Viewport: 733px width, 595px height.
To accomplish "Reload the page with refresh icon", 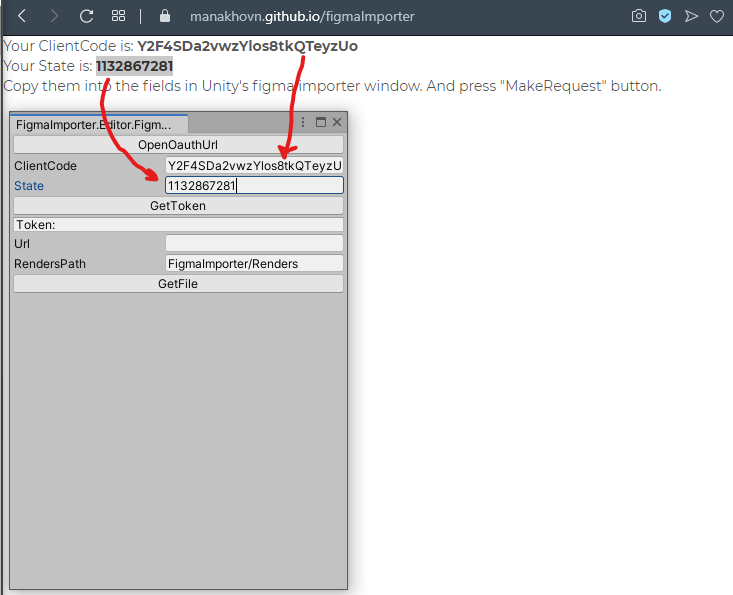I will click(x=86, y=16).
